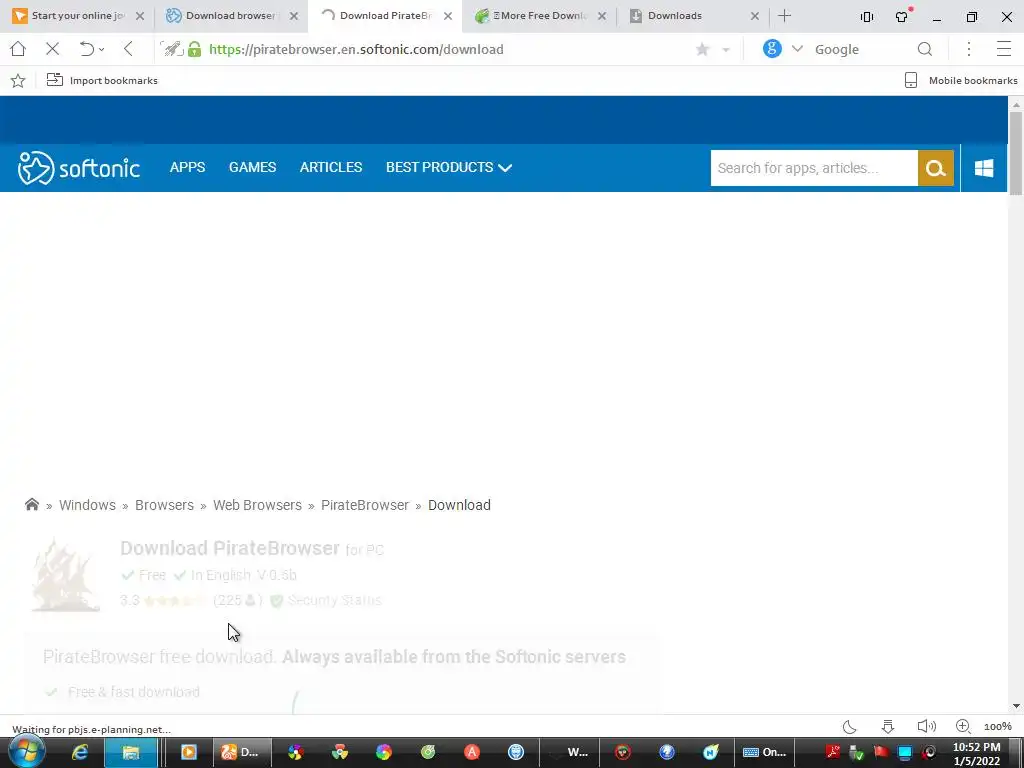Screen dimensions: 1024x768
Task: Bookmark this page with the star icon
Action: pos(703,49)
